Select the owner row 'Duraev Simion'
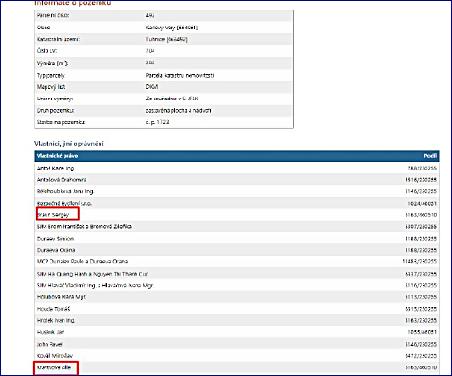452x376 pixels. (x=237, y=239)
